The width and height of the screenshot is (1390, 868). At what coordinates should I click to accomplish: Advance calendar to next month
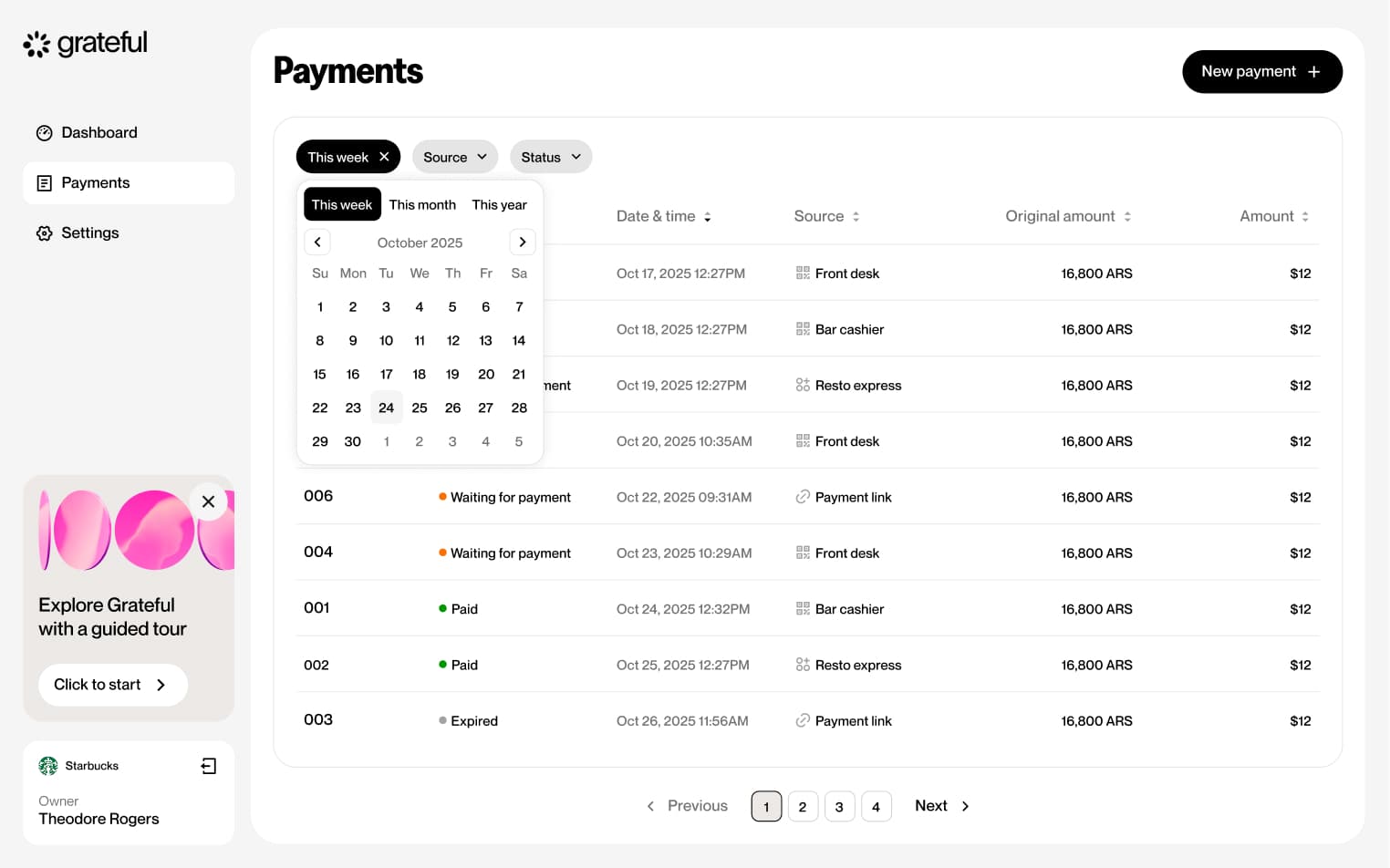coord(522,243)
